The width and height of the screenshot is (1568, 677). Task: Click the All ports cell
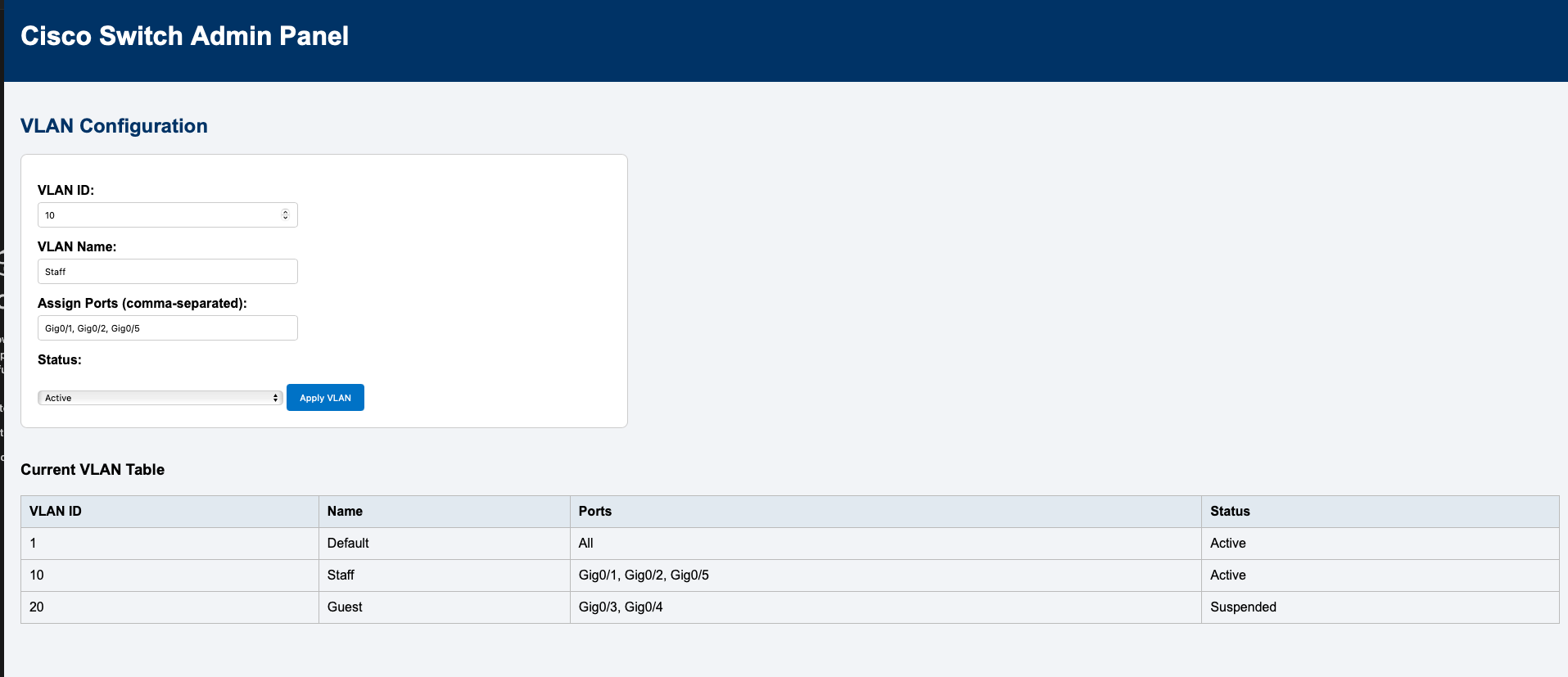(x=886, y=544)
